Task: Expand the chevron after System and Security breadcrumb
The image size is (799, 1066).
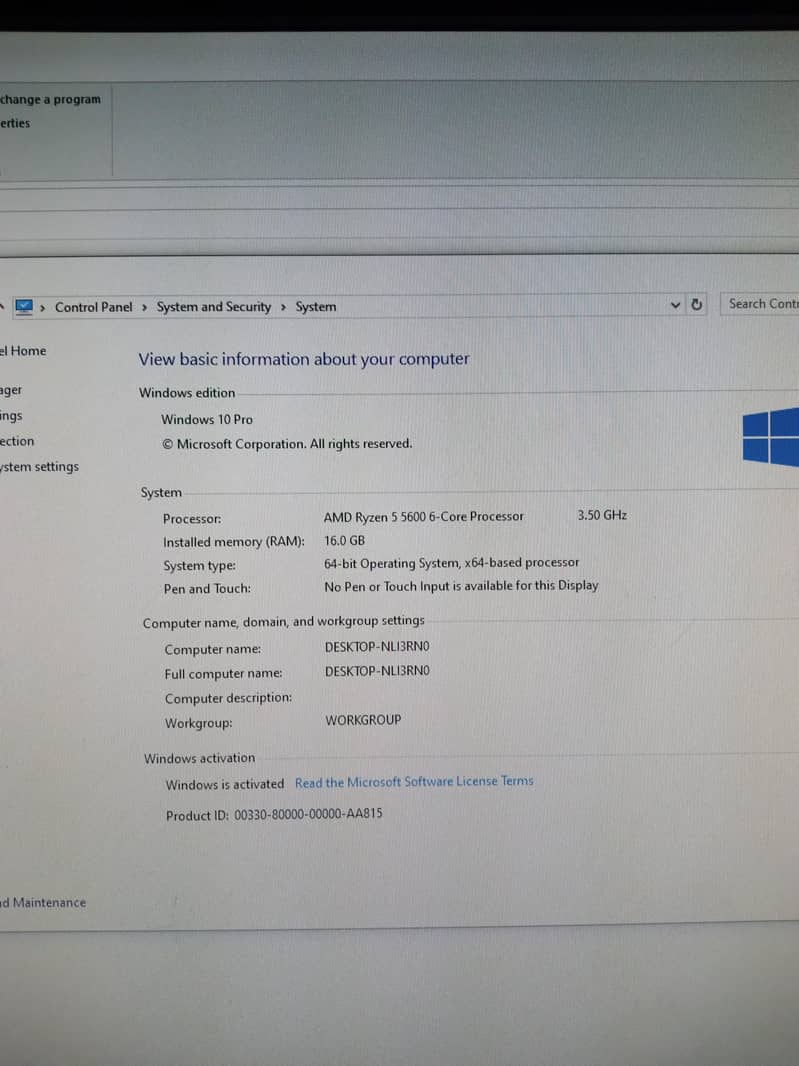Action: pos(284,307)
